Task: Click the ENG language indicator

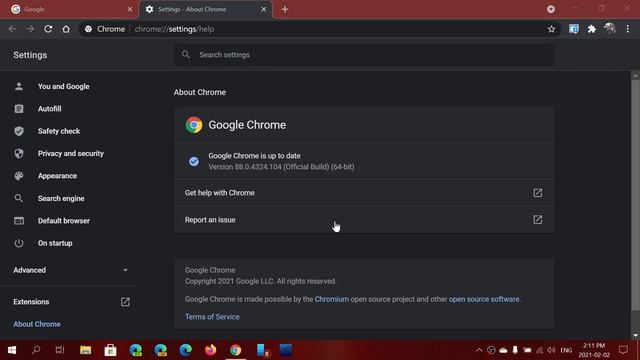Action: coord(566,350)
